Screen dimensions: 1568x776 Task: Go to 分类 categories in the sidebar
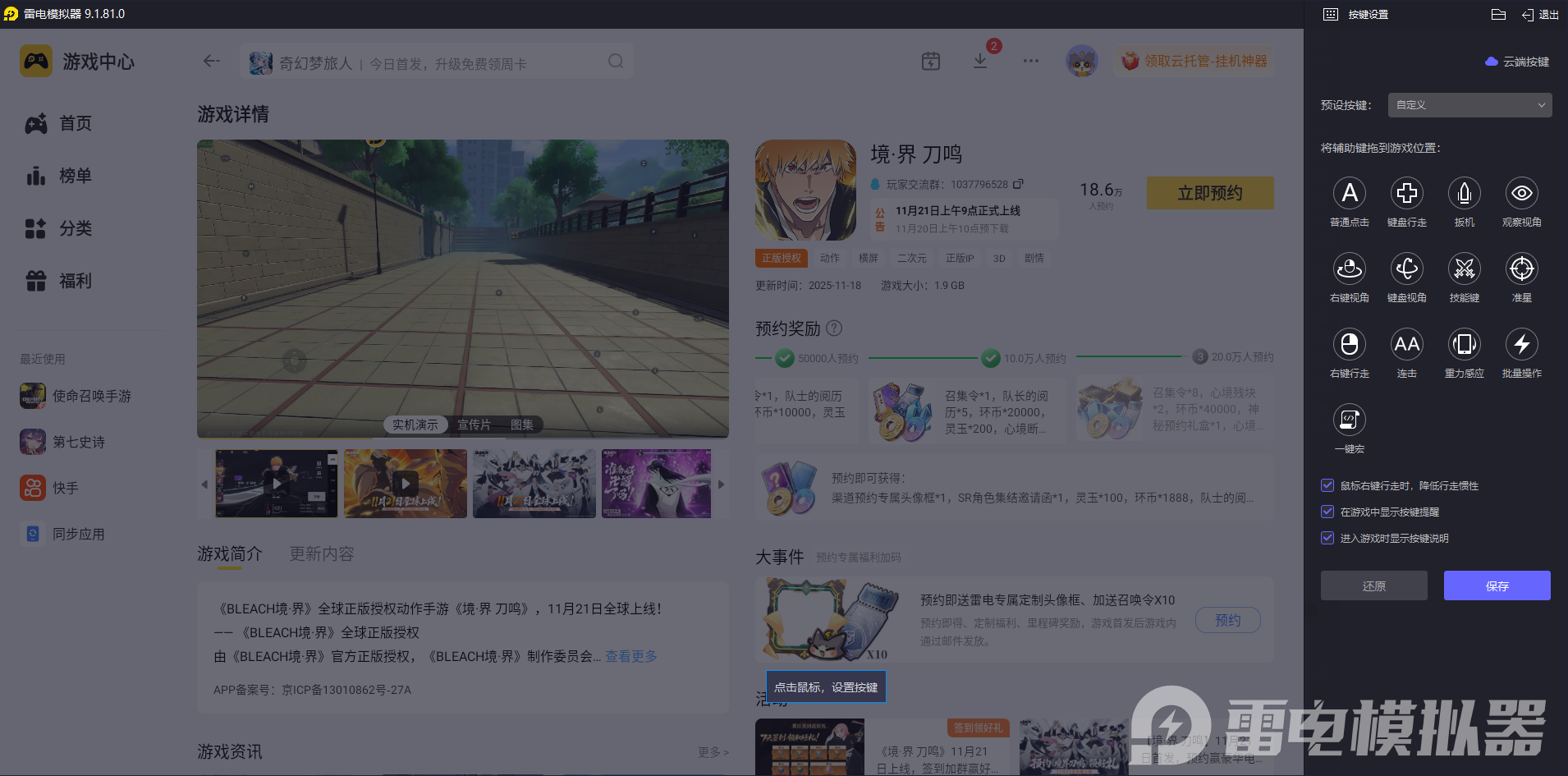[x=59, y=228]
